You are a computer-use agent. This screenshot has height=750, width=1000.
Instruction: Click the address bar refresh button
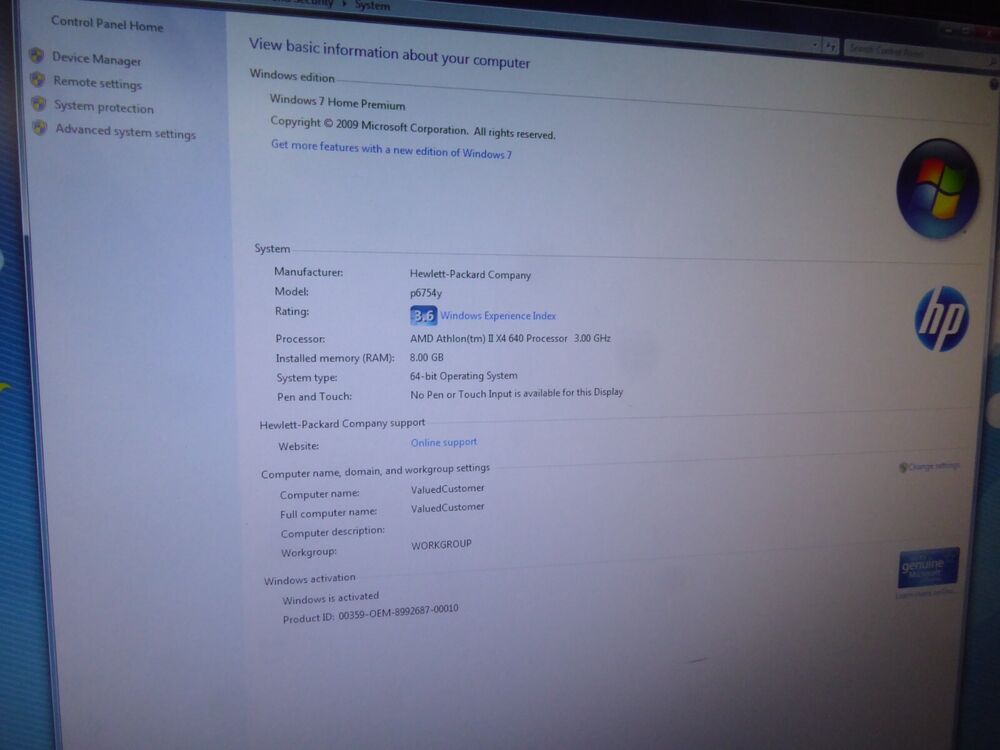tap(830, 47)
